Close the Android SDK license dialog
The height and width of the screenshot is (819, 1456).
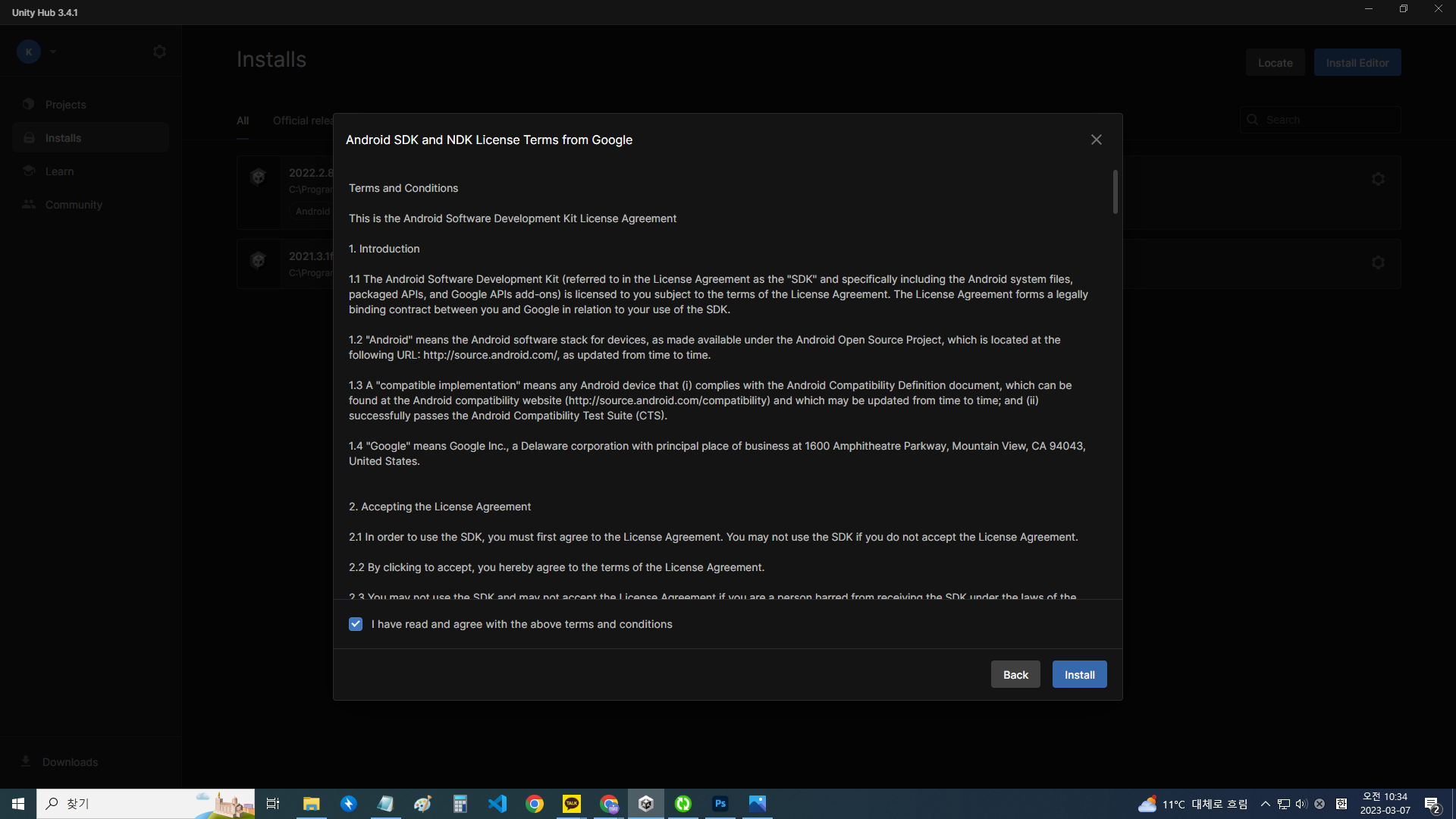tap(1097, 140)
